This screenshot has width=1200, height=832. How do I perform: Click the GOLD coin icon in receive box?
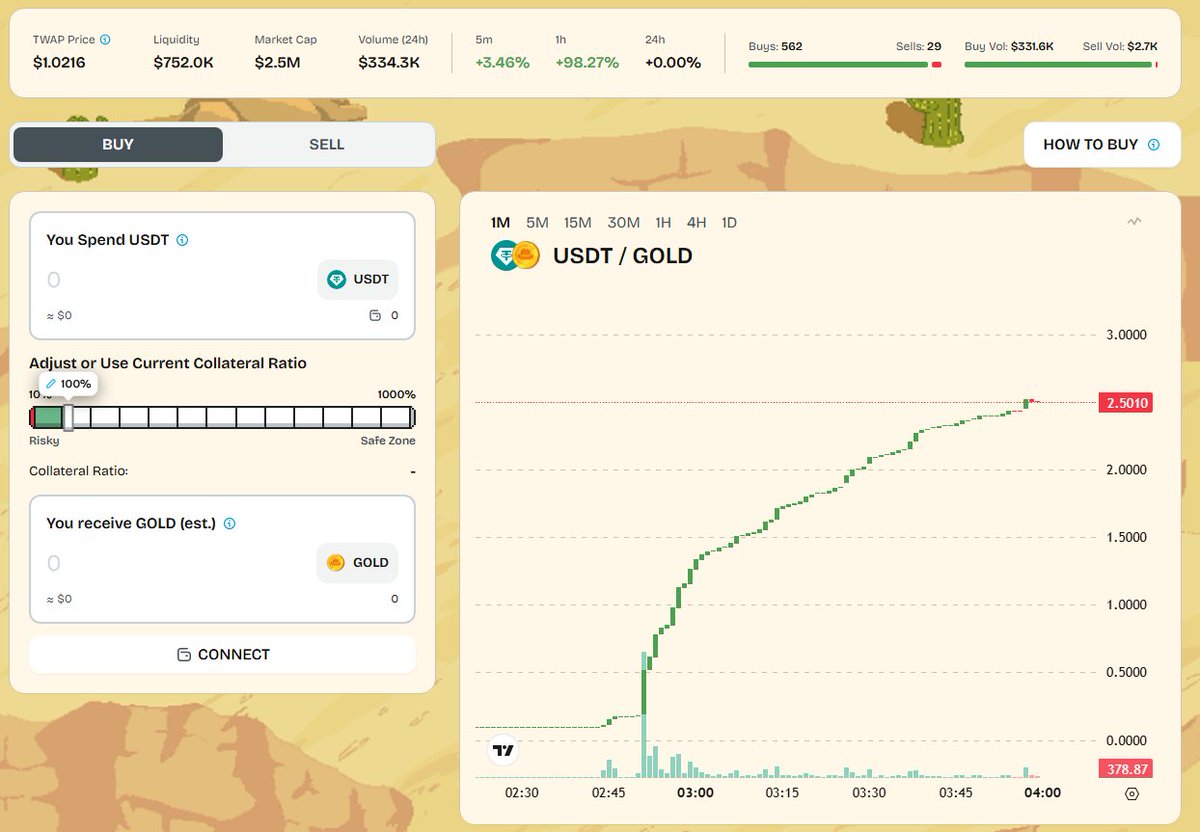coord(336,563)
